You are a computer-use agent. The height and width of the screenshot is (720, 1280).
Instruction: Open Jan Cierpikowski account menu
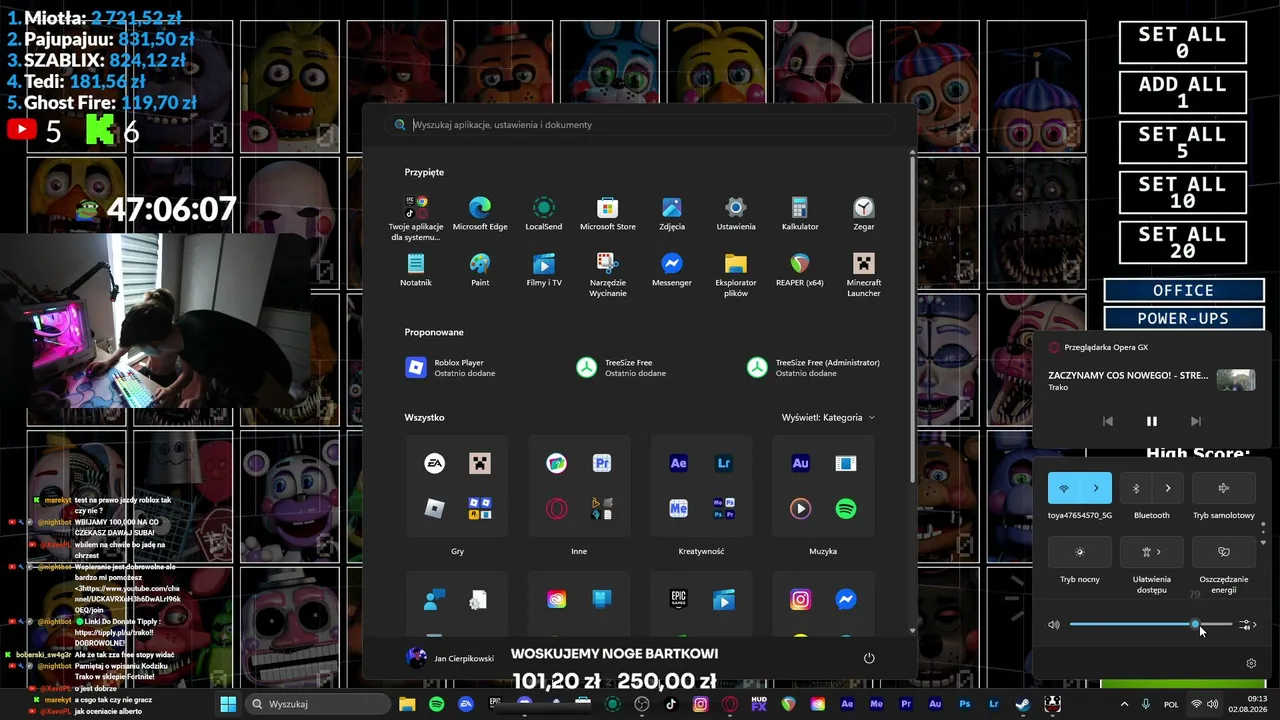pos(451,658)
